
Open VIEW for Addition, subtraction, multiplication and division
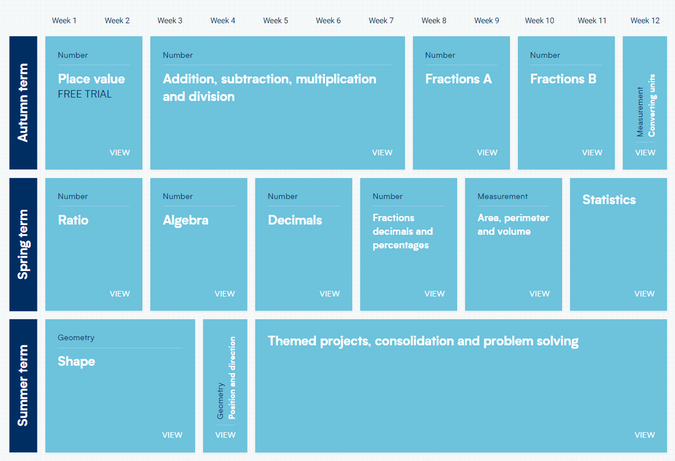tap(382, 152)
